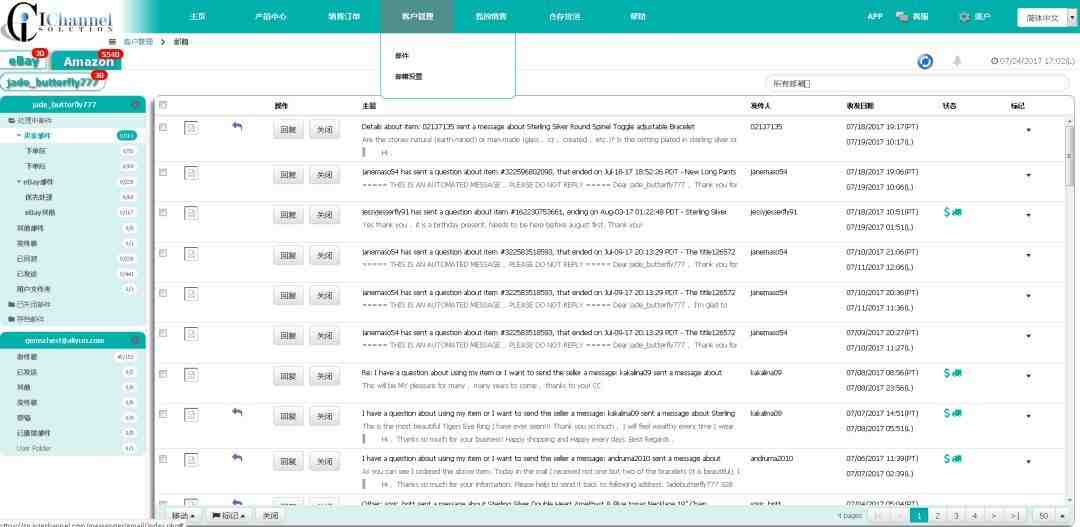1080x527 pixels.
Task: Open email icon for 02137135 message
Action: coord(191,127)
